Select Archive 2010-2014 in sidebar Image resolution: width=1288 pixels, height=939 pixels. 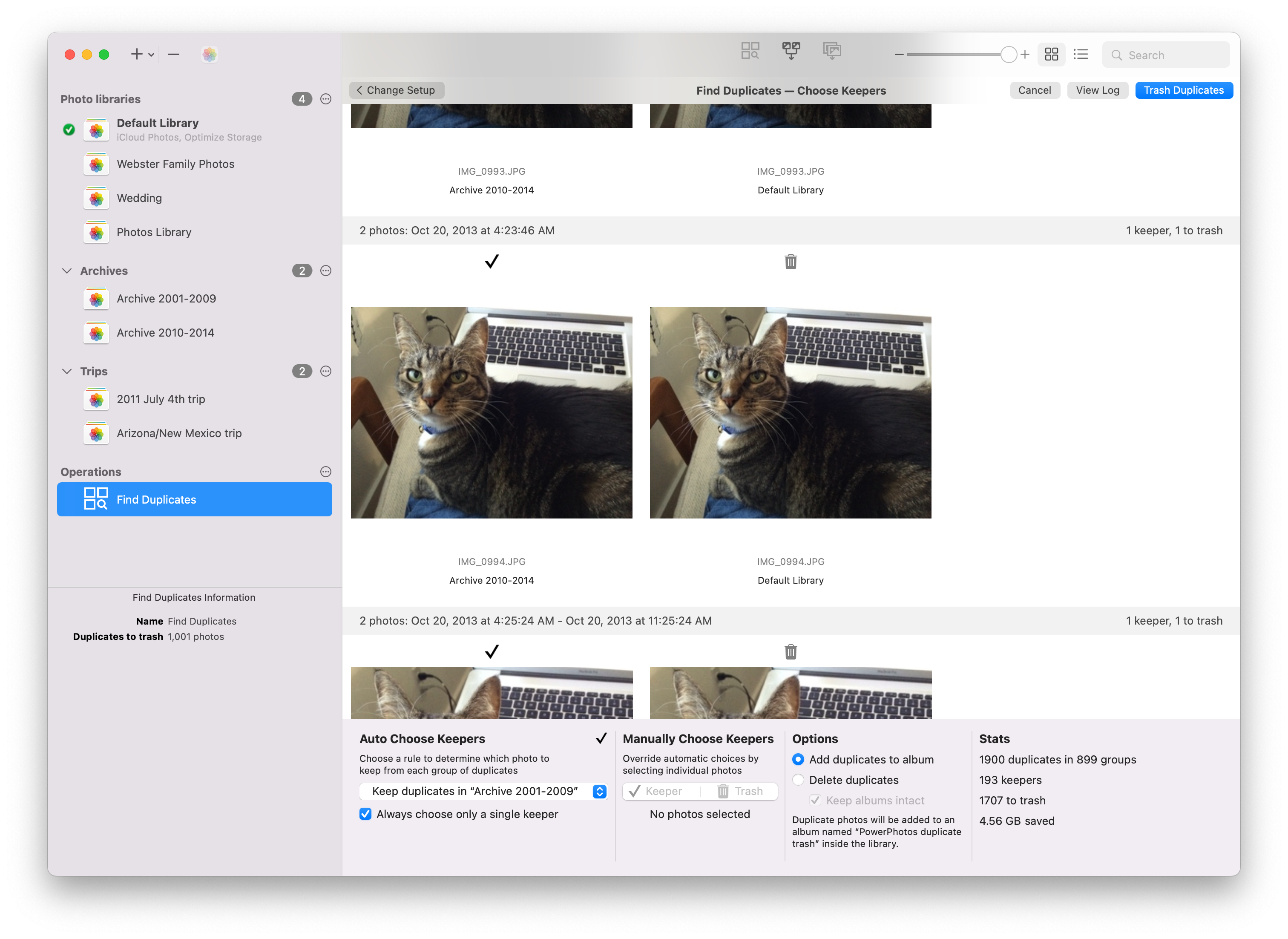[x=165, y=333]
